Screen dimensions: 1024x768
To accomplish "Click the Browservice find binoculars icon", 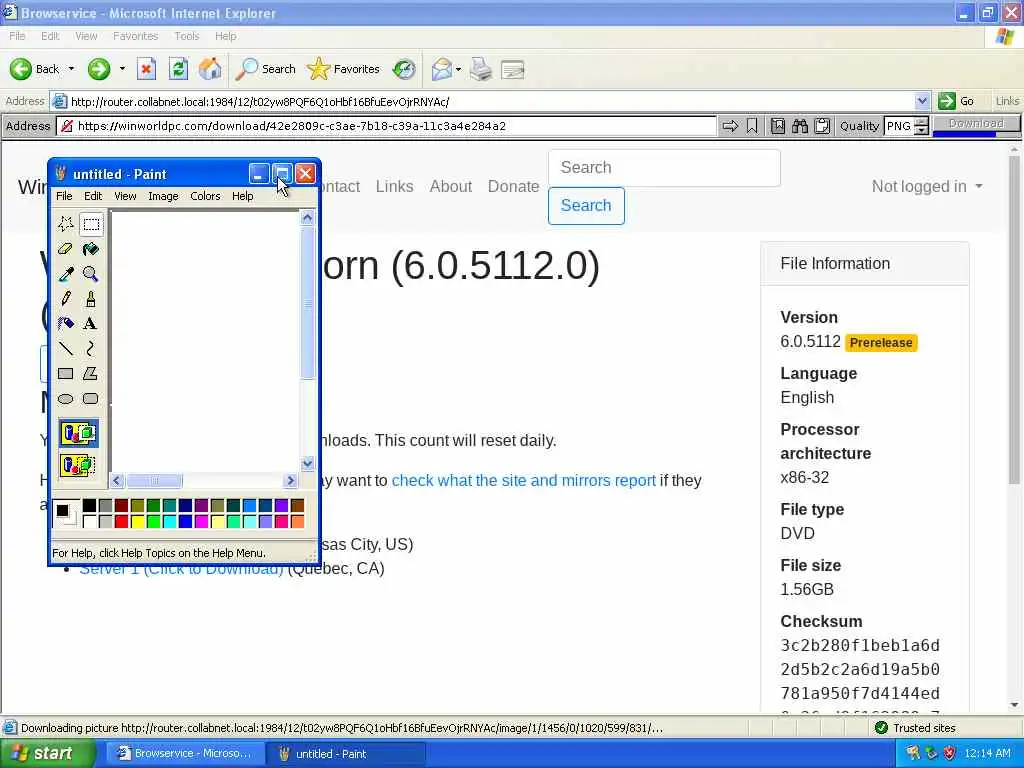I will (800, 126).
